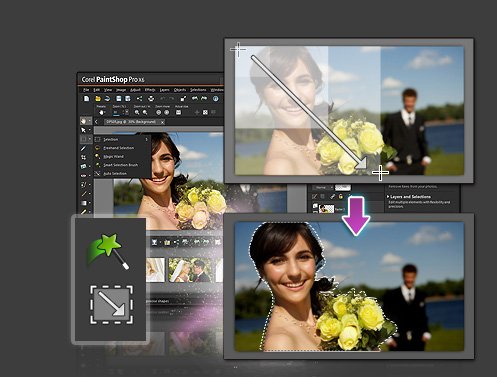
Task: Open the Presets hand dropdown
Action: coord(102,113)
